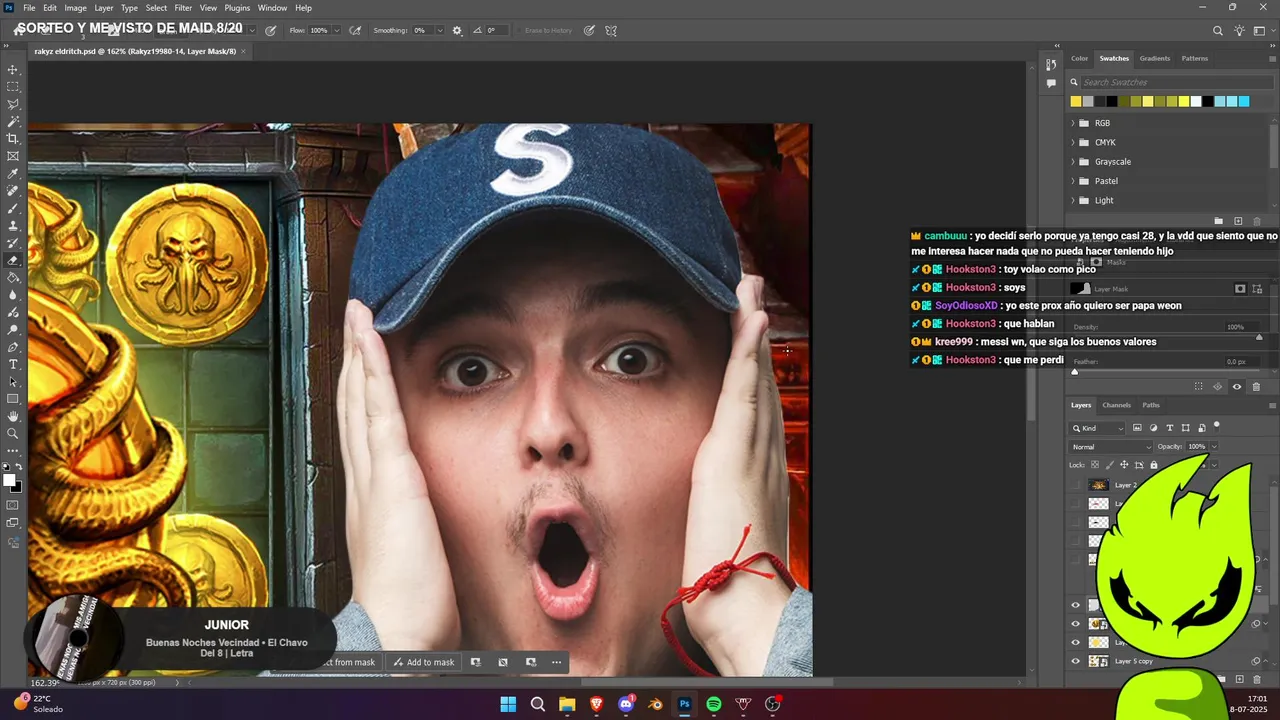Switch to the Channels tab
Image resolution: width=1280 pixels, height=720 pixels.
tap(1116, 405)
